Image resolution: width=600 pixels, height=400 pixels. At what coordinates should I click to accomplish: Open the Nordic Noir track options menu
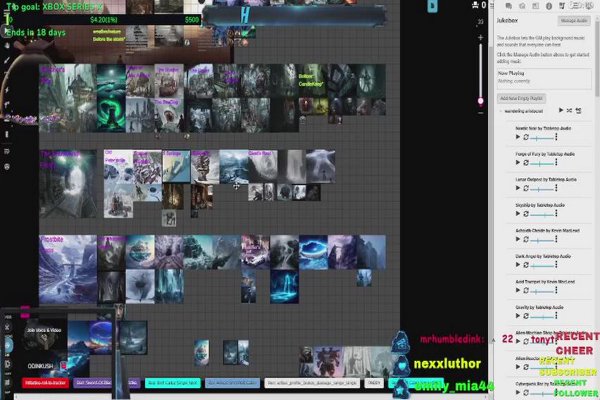[556, 137]
